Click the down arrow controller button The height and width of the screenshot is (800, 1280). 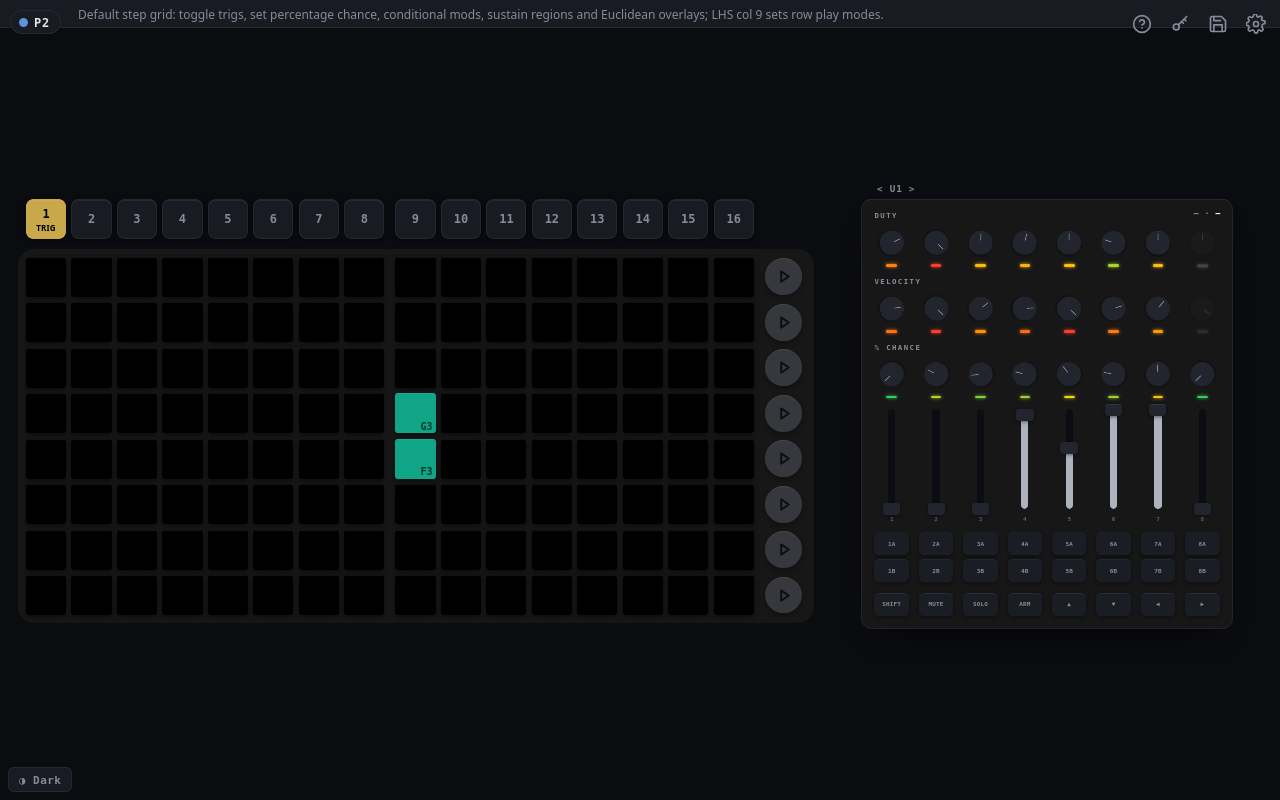coord(1113,604)
